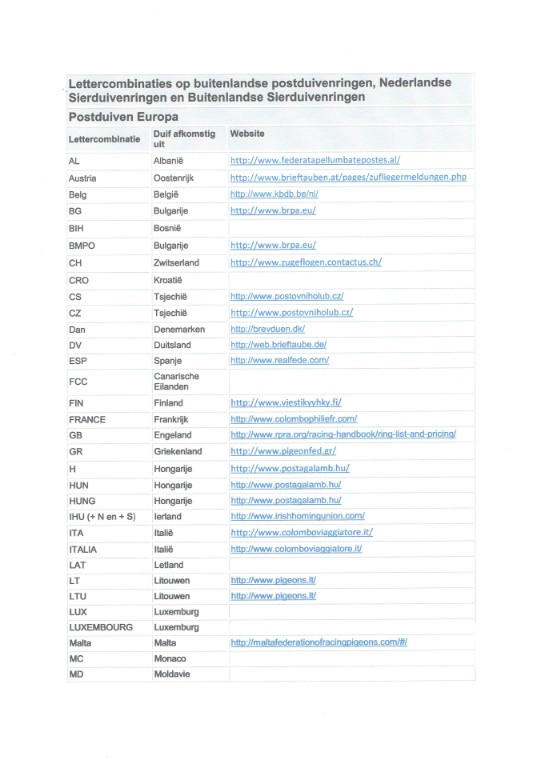This screenshot has width=541, height=768.
Task: Follow the Frankrijk colombophiliefr.com link
Action: pyautogui.click(x=294, y=419)
